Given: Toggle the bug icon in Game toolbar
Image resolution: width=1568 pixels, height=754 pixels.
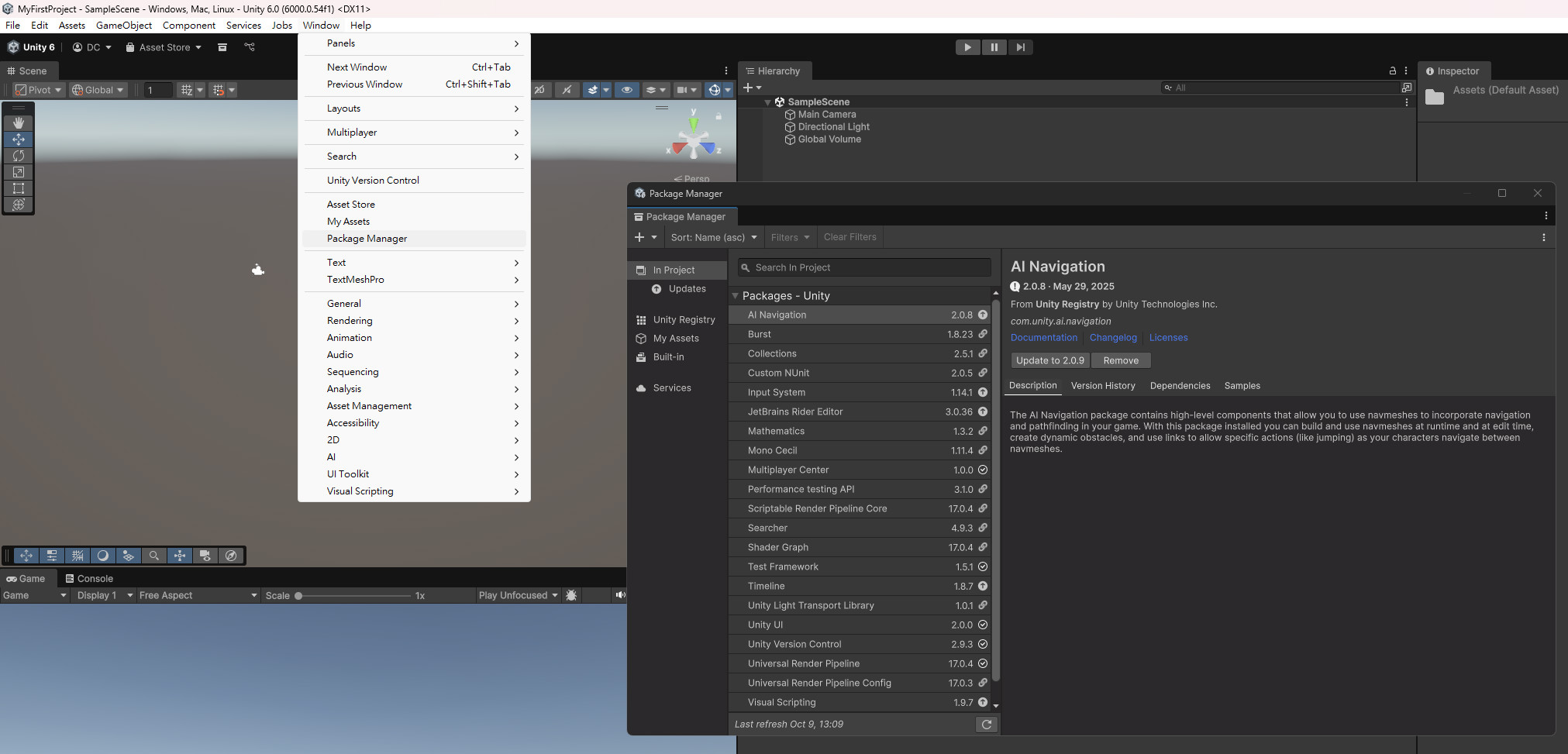Looking at the screenshot, I should click(x=571, y=595).
